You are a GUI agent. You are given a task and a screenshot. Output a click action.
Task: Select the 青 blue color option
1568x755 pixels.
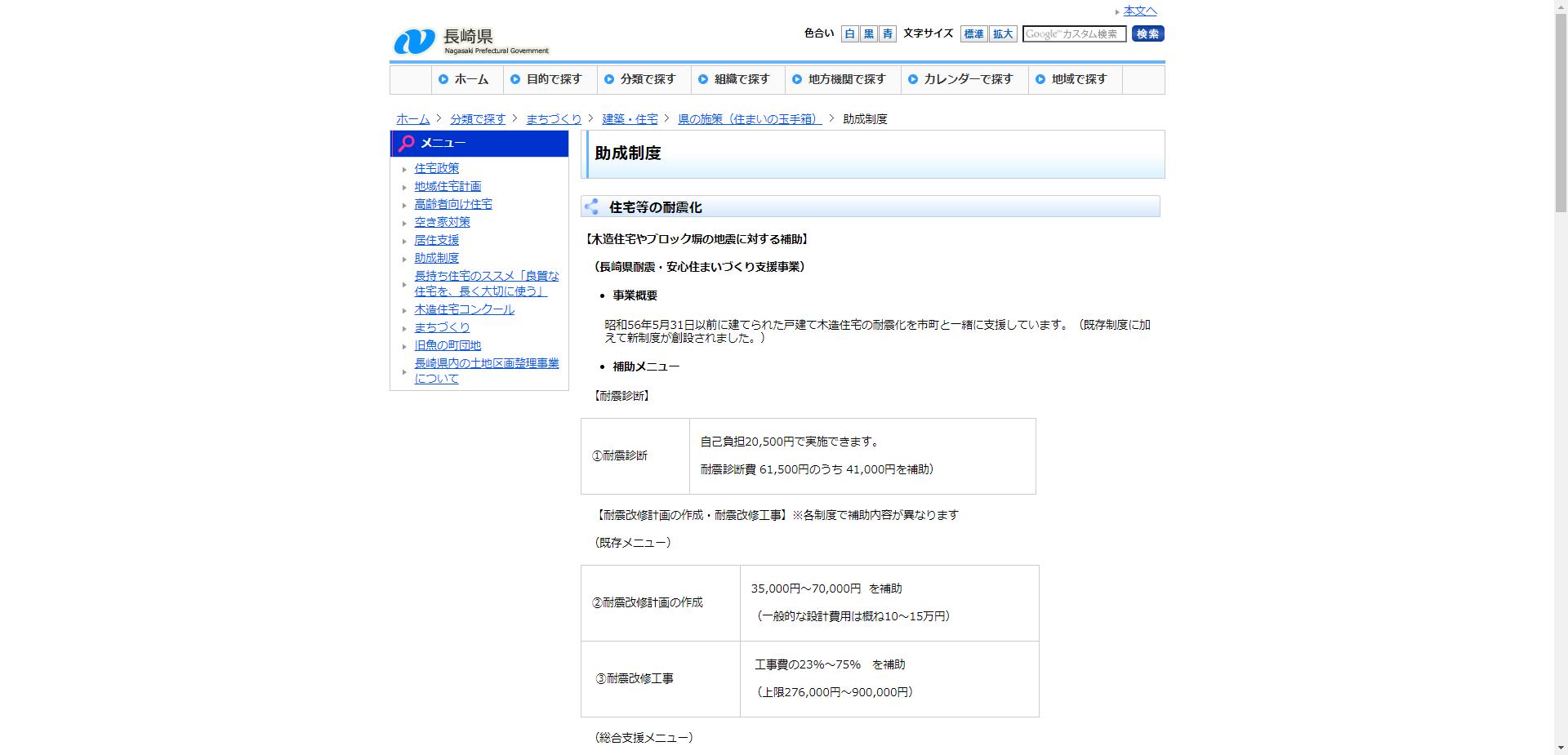tap(886, 33)
